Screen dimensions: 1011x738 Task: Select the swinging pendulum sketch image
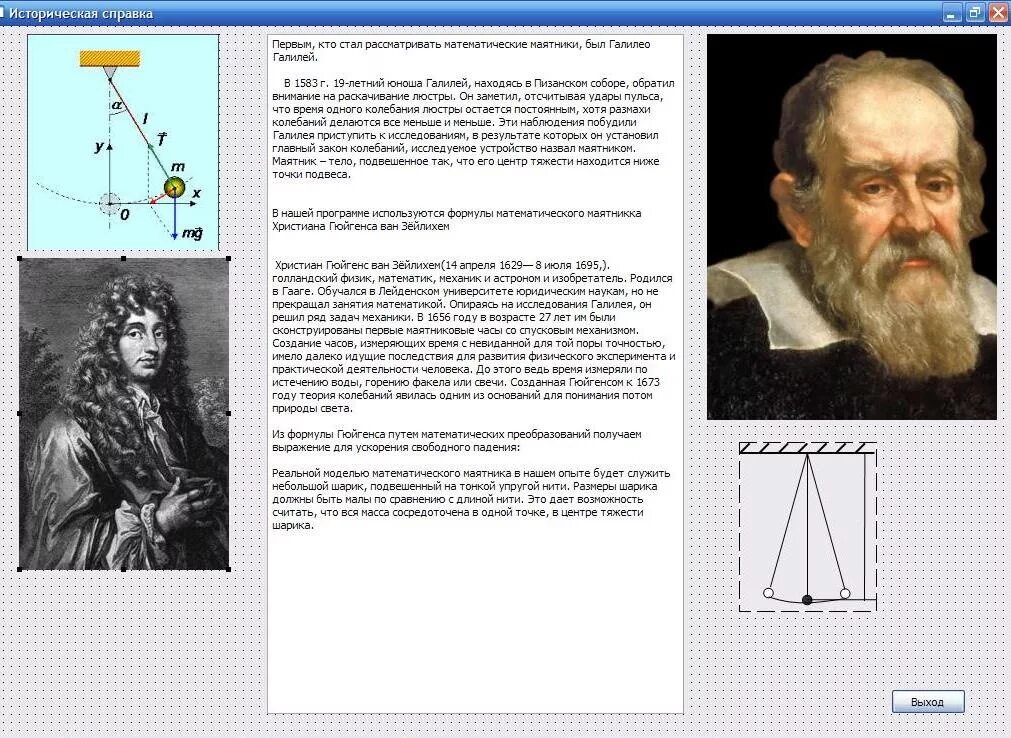point(807,527)
